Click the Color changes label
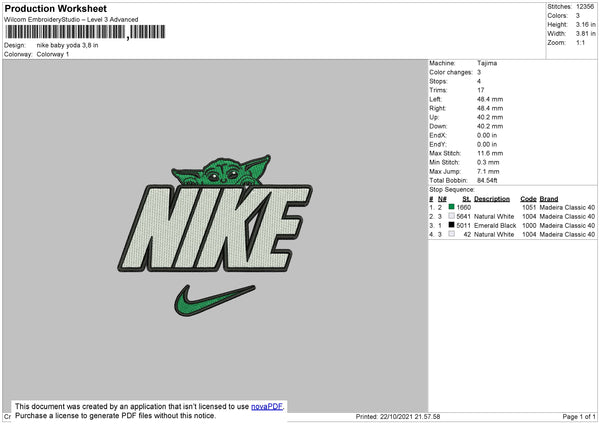This screenshot has height=424, width=600. (x=451, y=72)
